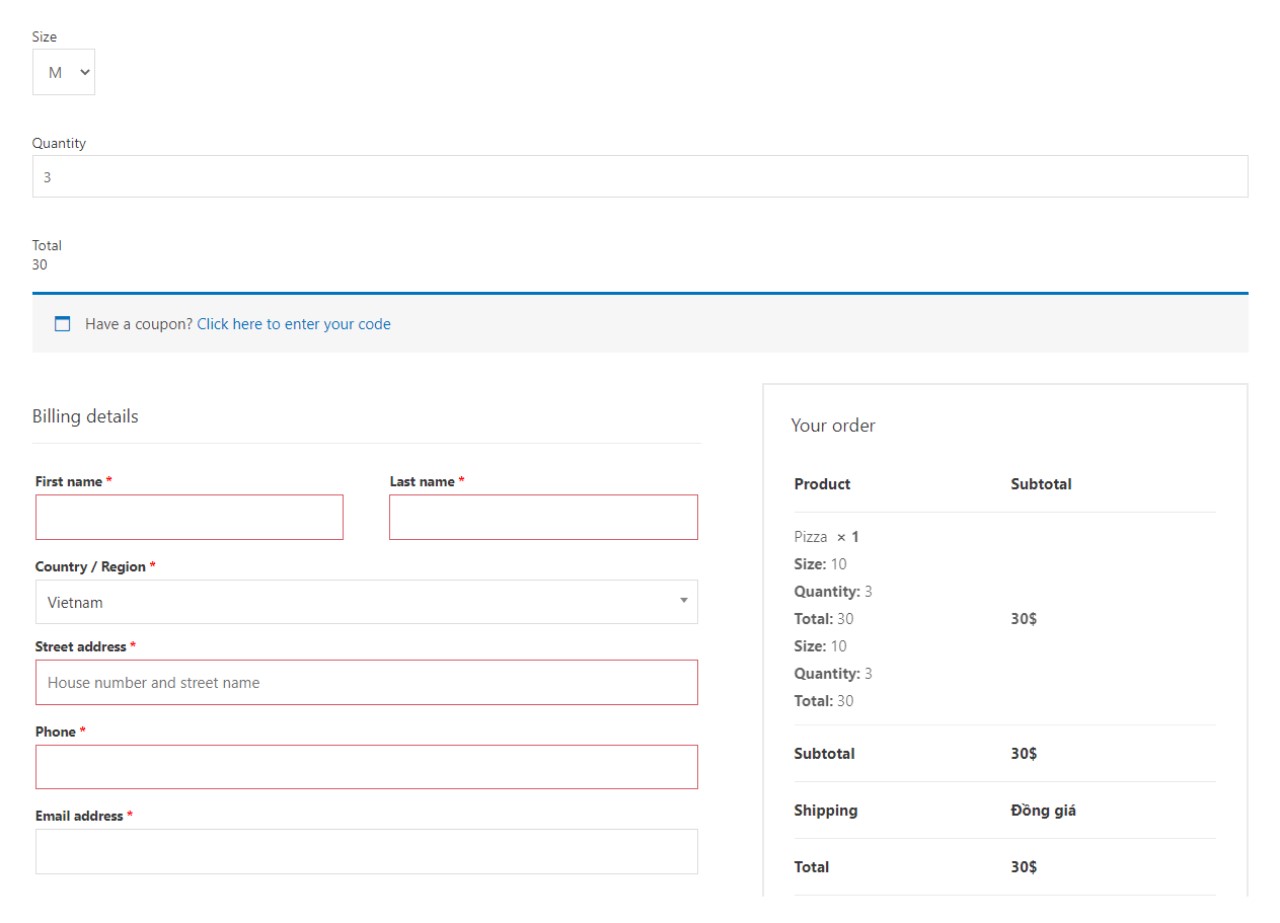Click the Email address field
This screenshot has height=923, width=1280.
(366, 851)
